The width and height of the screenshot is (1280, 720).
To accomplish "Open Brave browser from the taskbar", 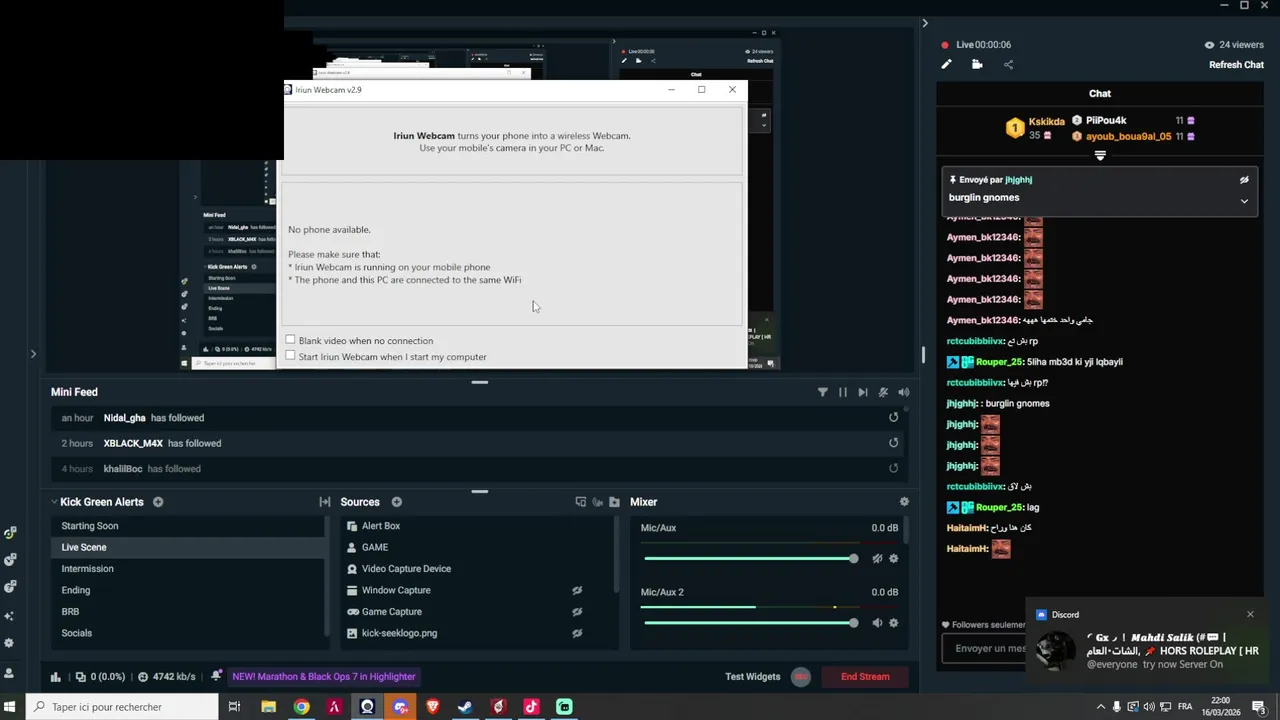I will [432, 707].
